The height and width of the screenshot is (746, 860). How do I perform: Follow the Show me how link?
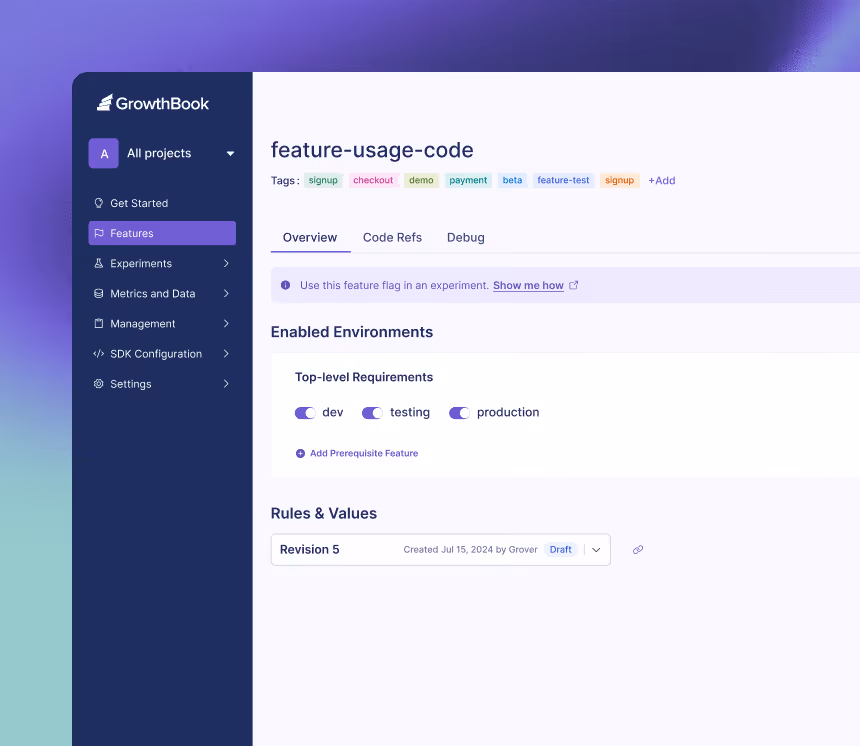pyautogui.click(x=528, y=285)
